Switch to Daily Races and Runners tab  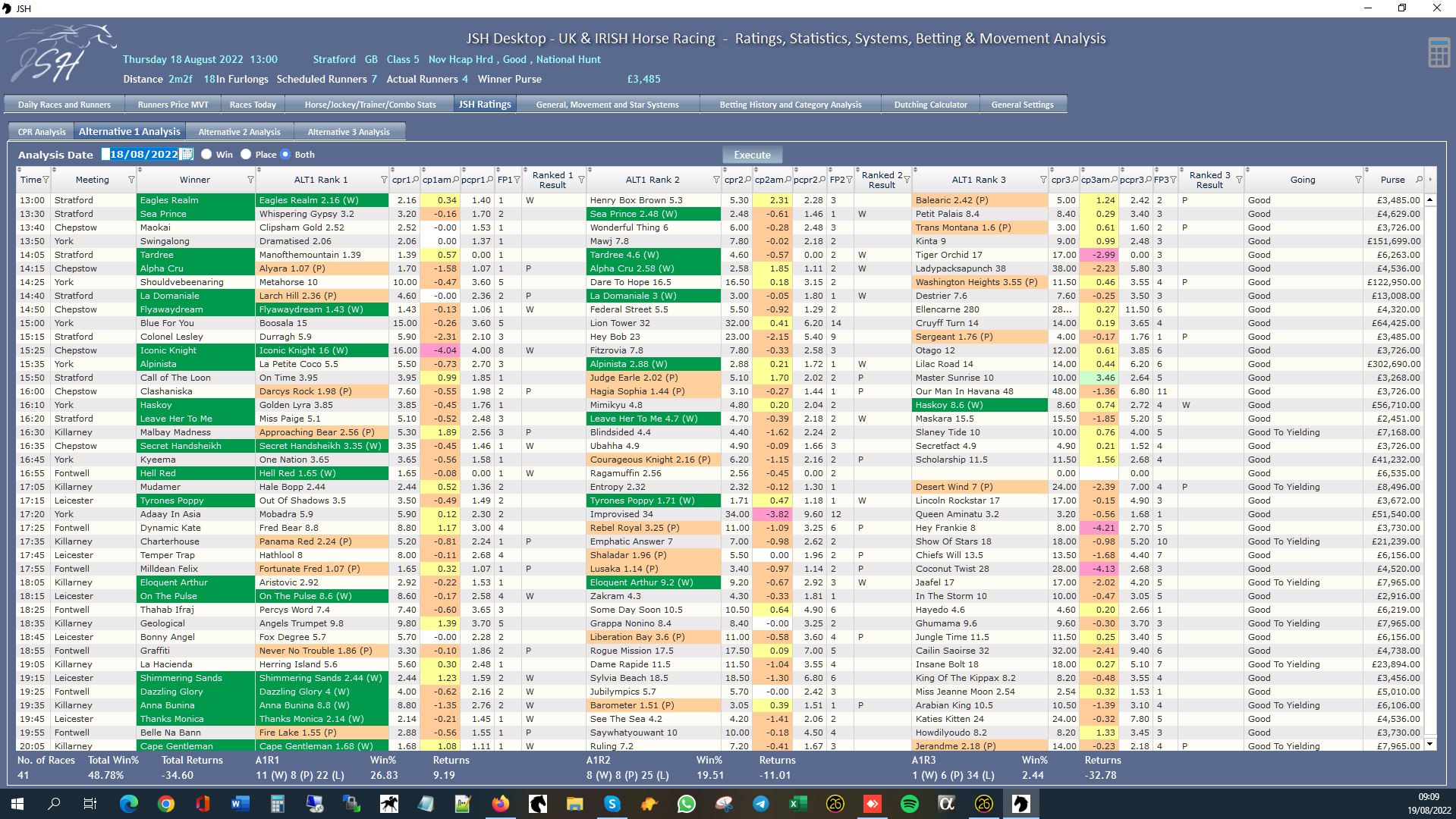click(x=64, y=105)
